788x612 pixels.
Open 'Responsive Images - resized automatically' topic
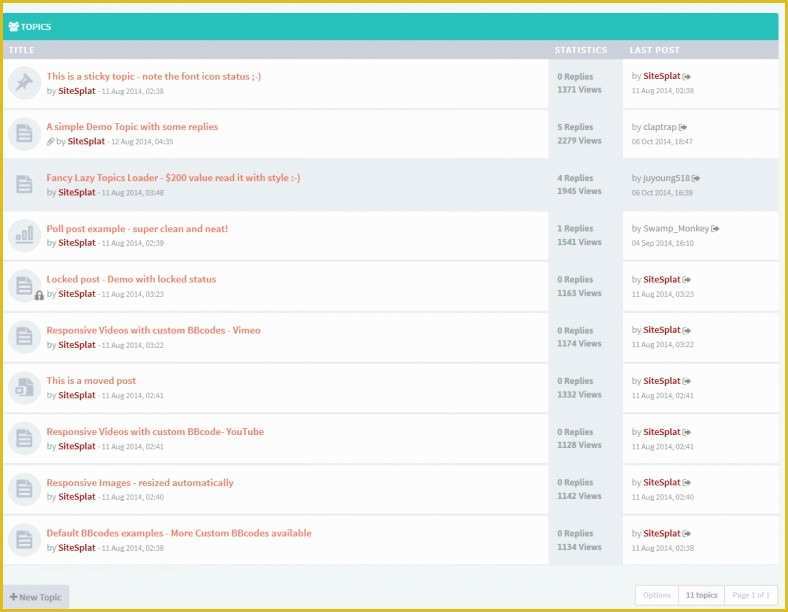140,483
